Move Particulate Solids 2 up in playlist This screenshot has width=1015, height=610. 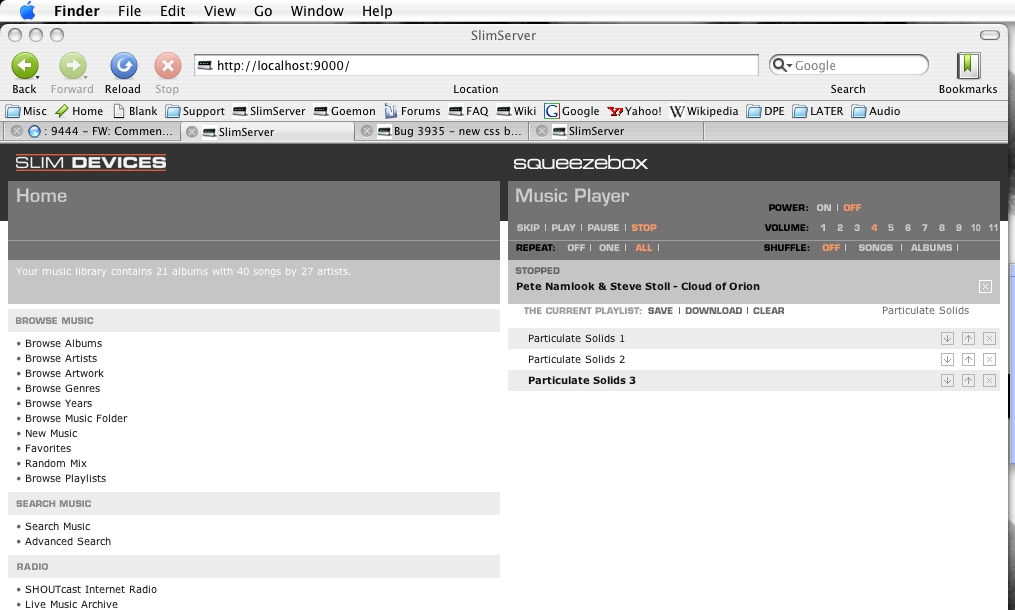968,359
